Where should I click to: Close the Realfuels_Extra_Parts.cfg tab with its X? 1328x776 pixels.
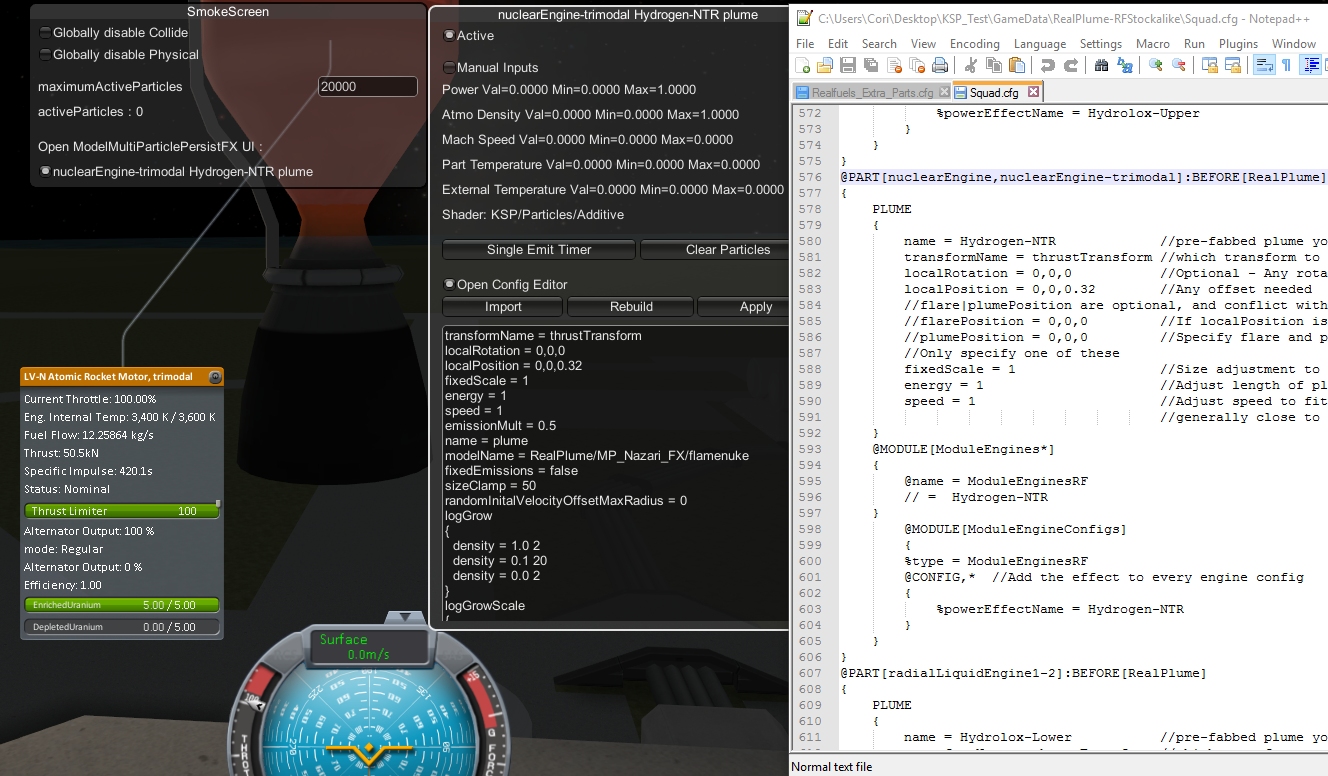point(942,92)
